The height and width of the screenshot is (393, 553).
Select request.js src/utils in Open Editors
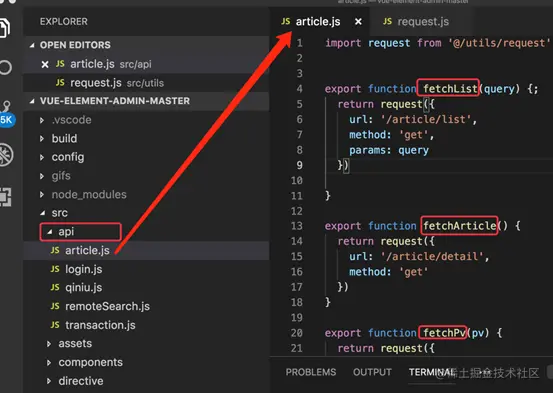[146, 83]
